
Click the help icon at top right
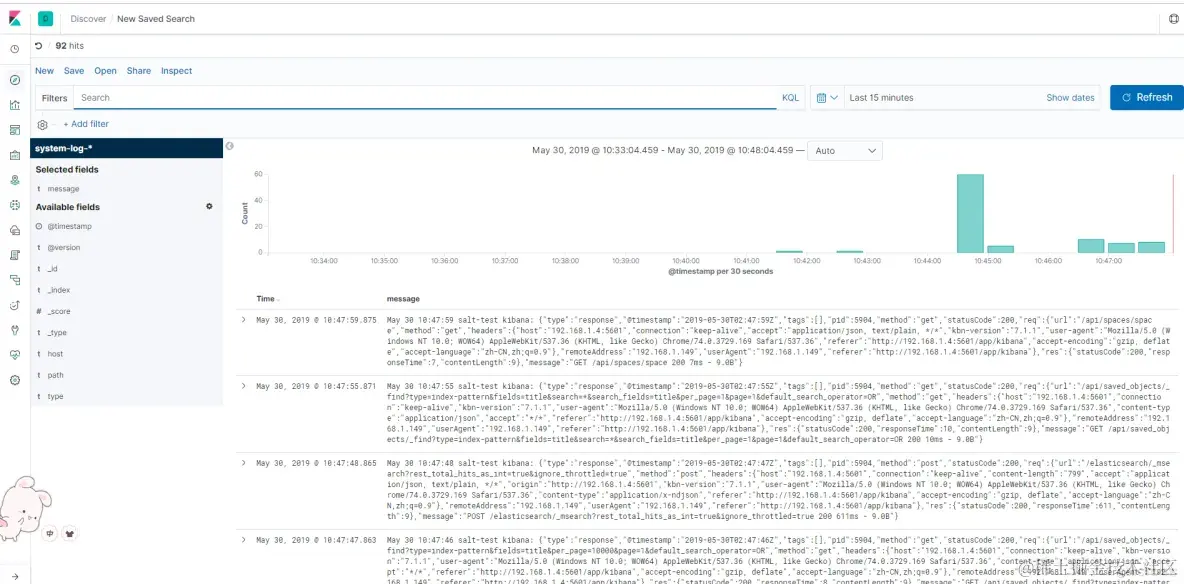[1173, 19]
